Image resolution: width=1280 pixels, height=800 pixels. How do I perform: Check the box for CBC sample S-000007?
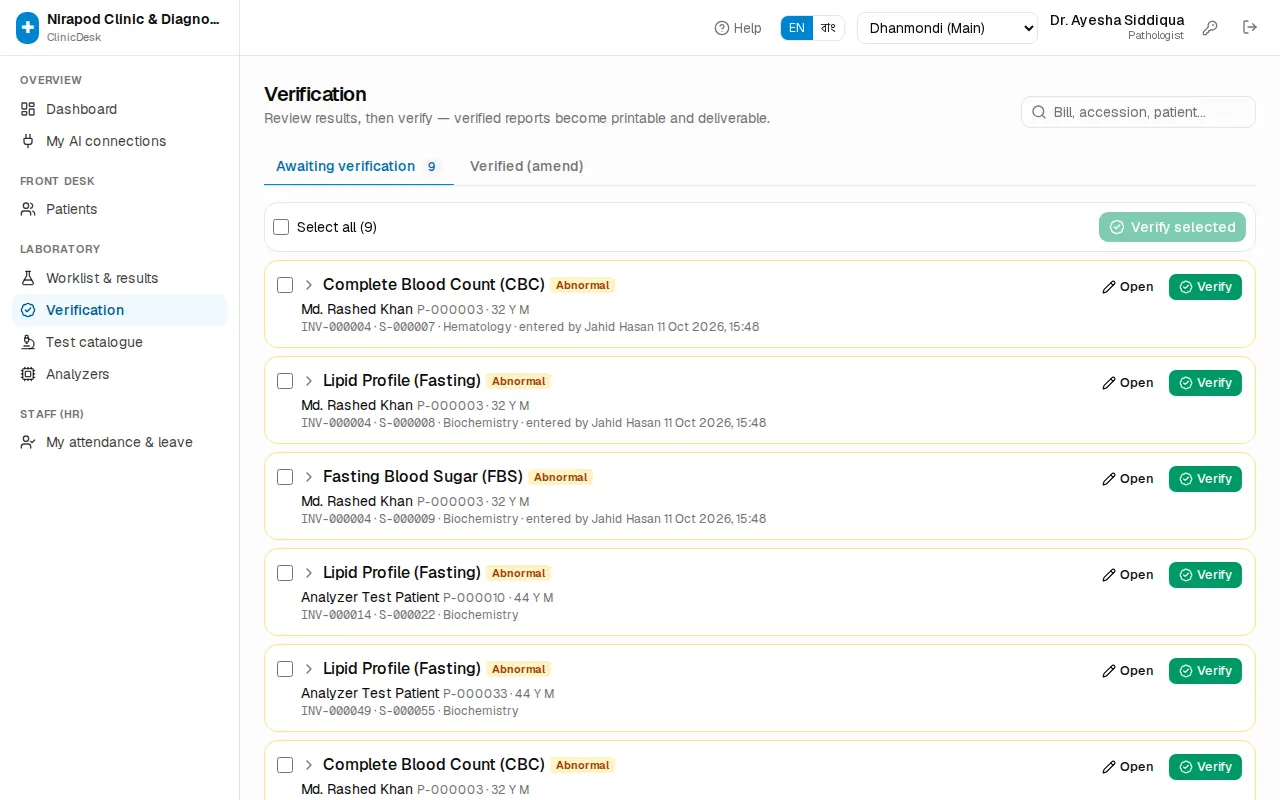coord(285,285)
